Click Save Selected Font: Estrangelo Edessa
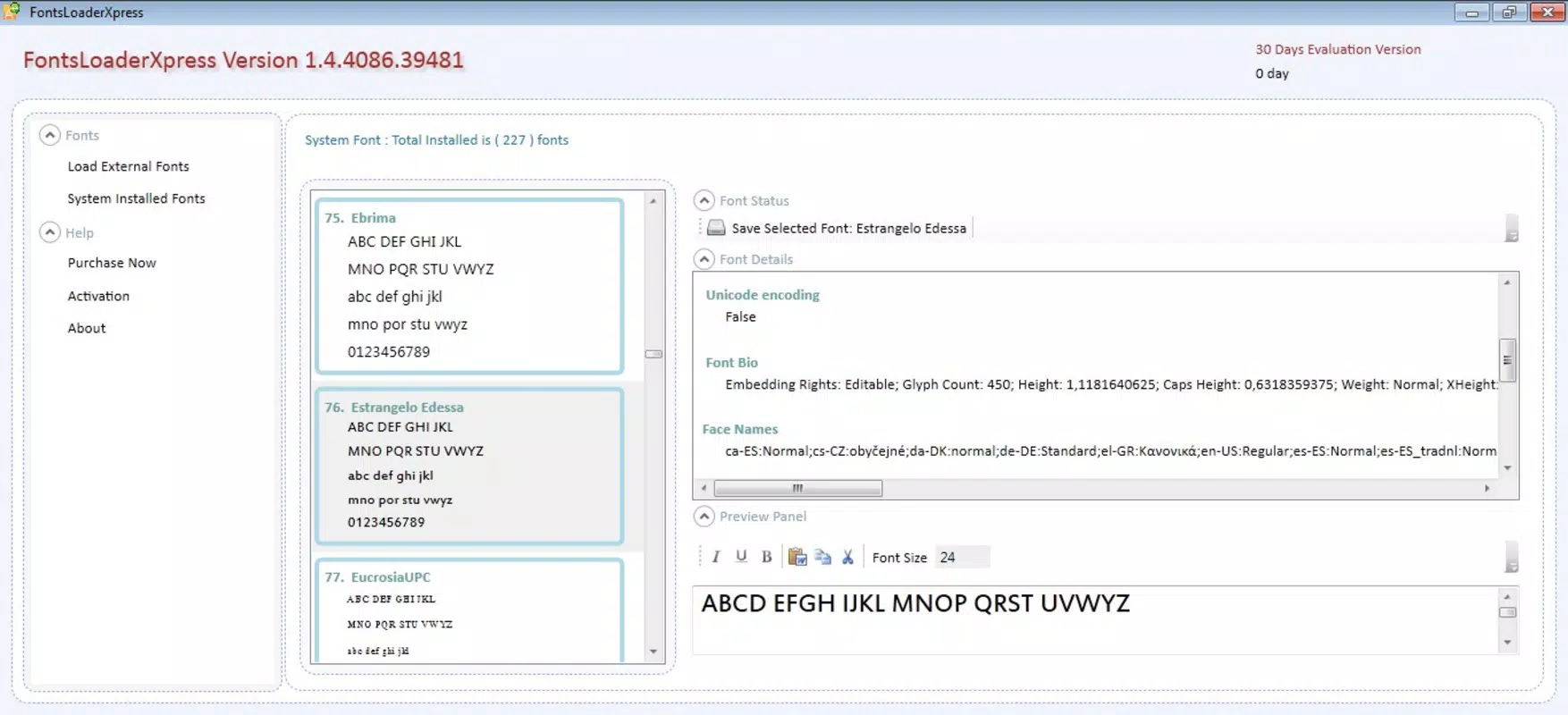The width and height of the screenshot is (1568, 715). (x=848, y=228)
